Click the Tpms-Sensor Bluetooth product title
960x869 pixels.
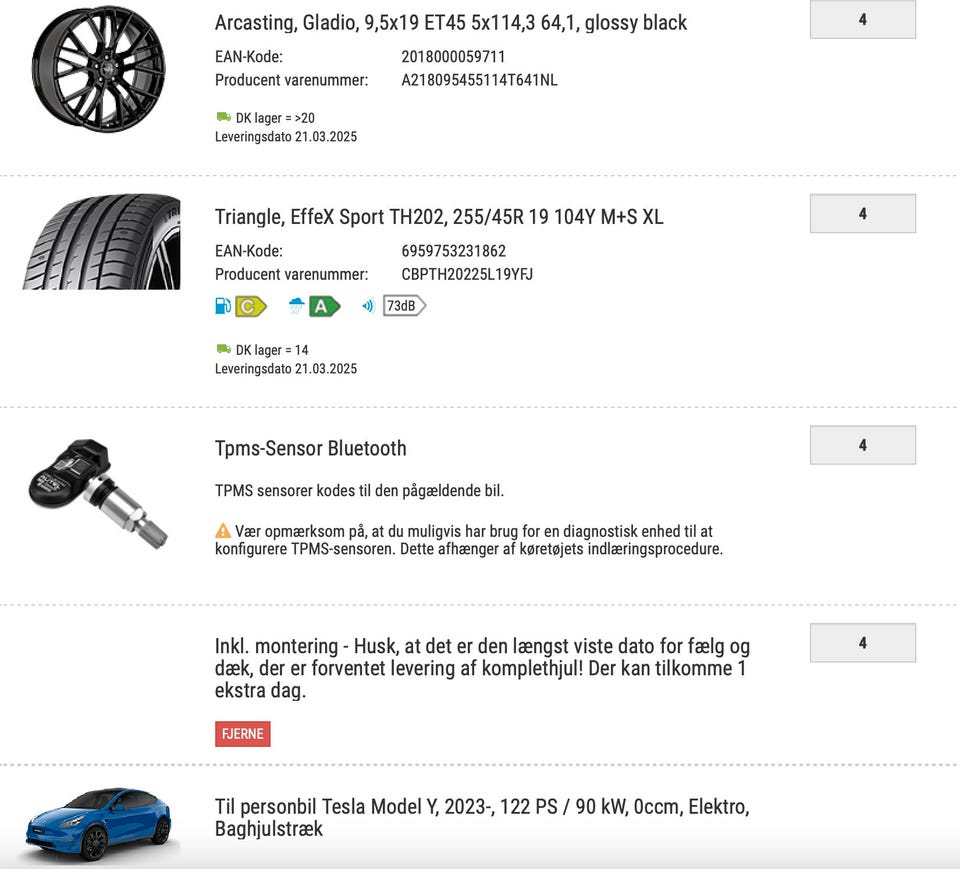(310, 448)
